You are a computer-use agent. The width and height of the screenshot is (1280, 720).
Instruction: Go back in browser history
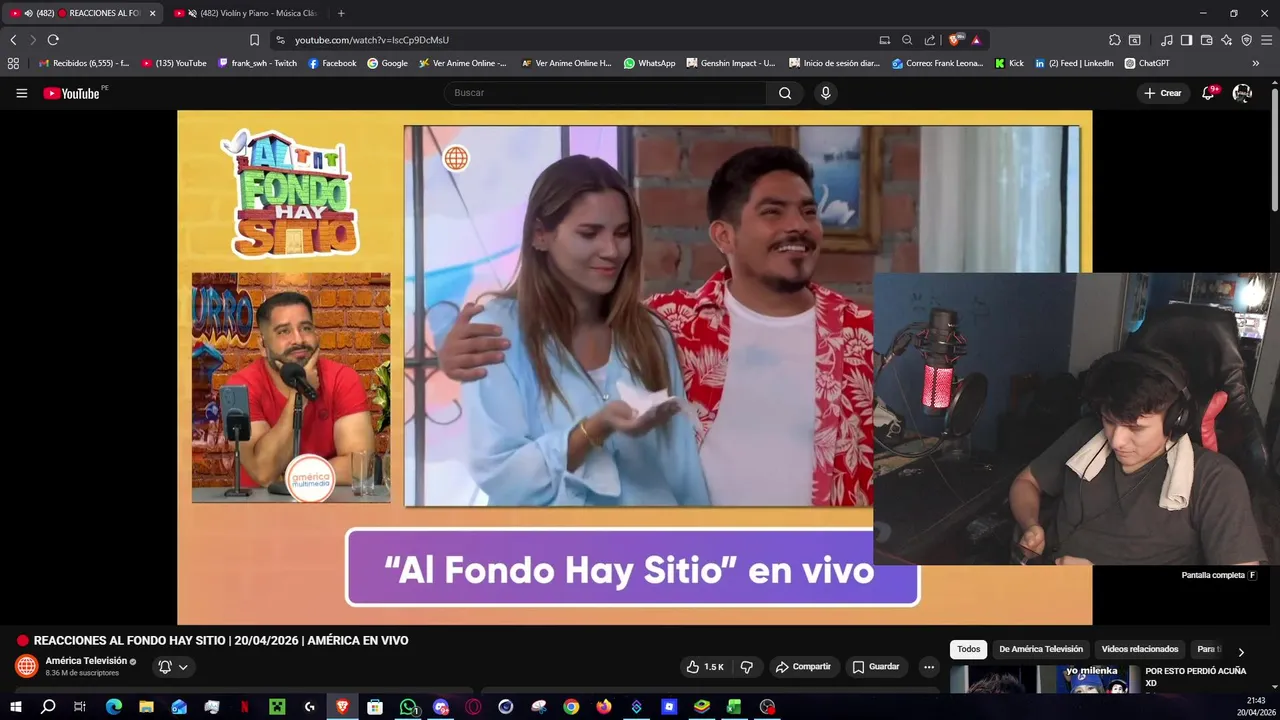coord(13,40)
